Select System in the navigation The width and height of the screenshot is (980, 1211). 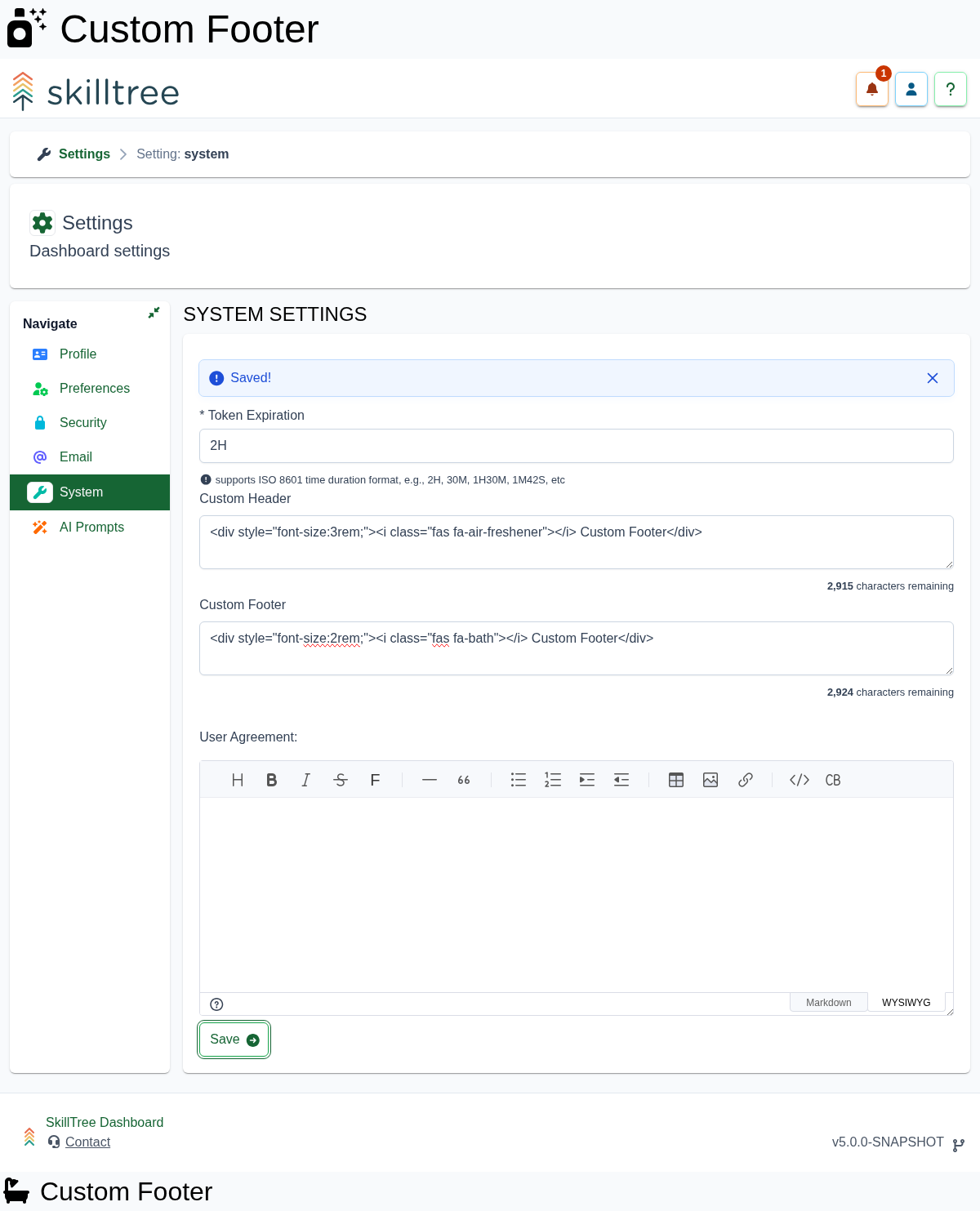90,492
